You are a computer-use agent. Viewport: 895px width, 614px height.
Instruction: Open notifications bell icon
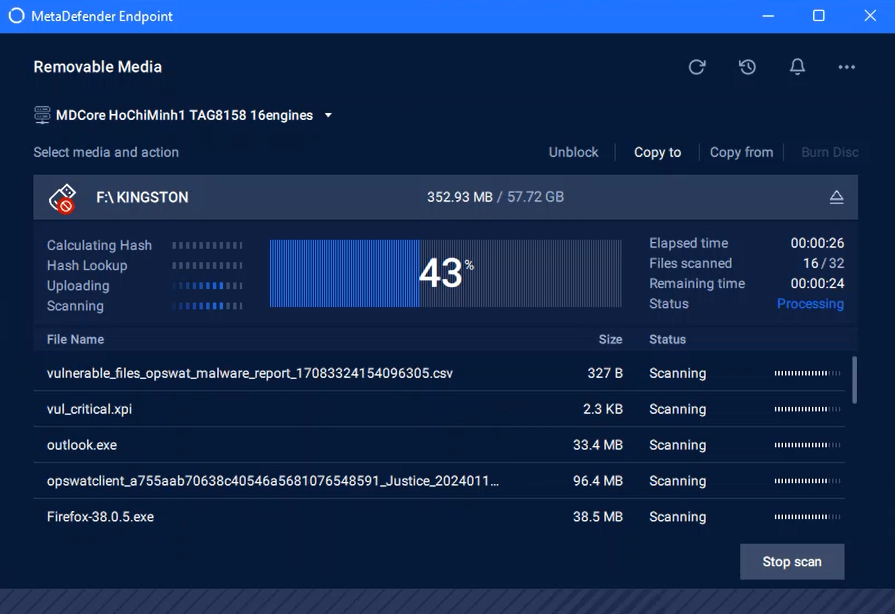pos(797,67)
